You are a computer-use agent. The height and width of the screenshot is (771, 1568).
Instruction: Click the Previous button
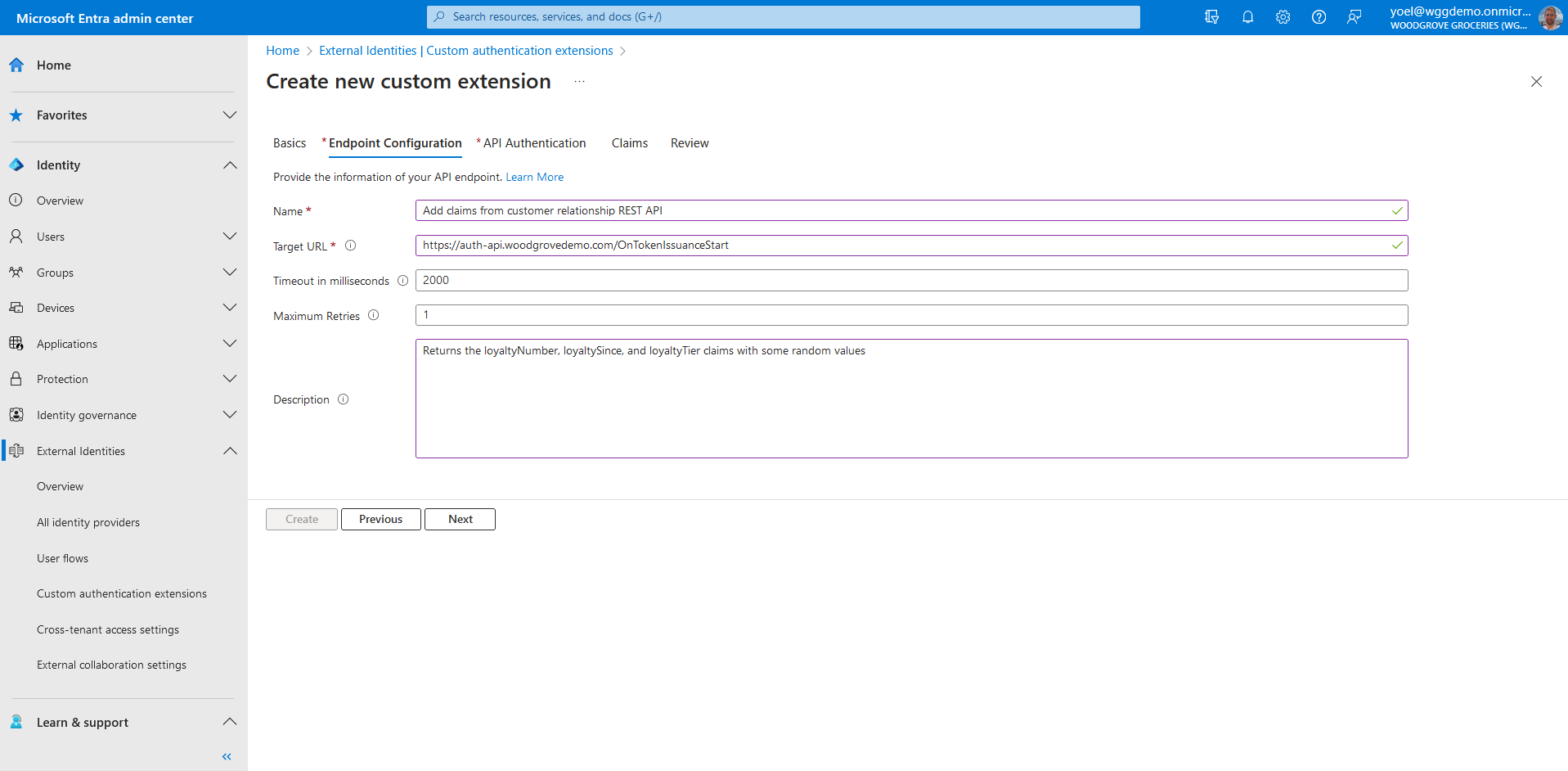[x=380, y=519]
